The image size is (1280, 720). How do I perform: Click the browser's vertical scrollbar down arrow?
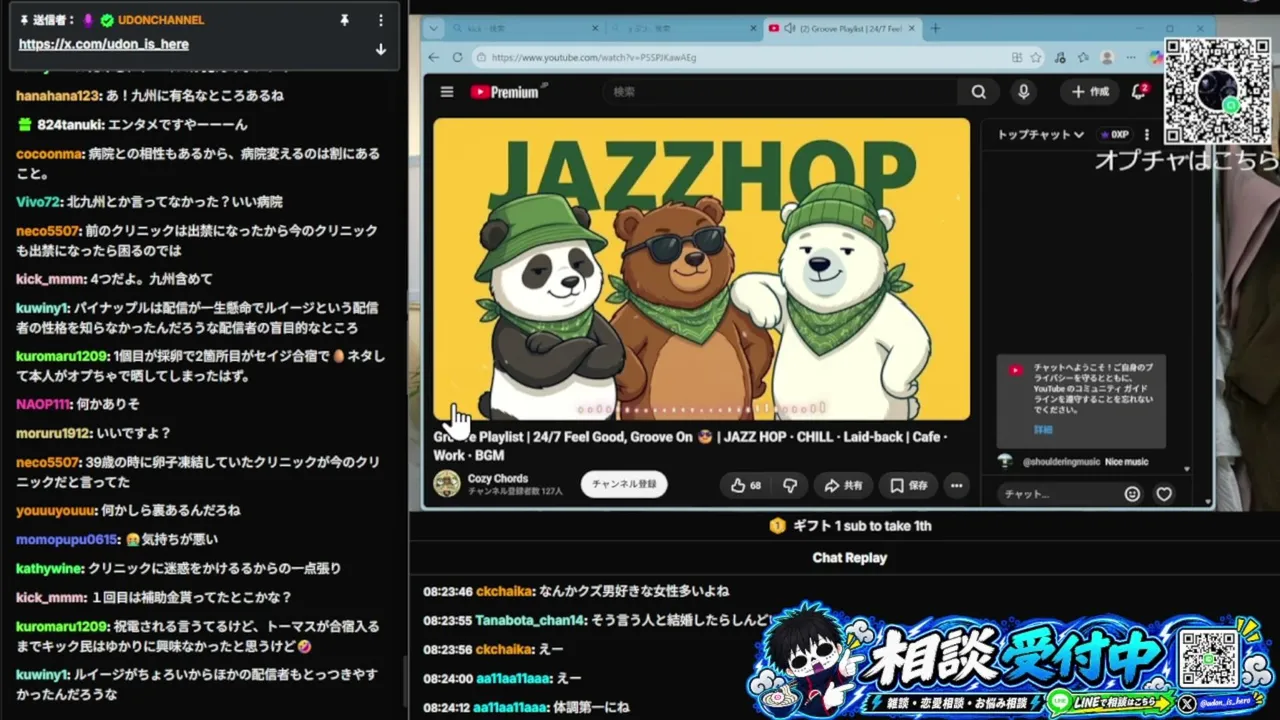[1208, 502]
